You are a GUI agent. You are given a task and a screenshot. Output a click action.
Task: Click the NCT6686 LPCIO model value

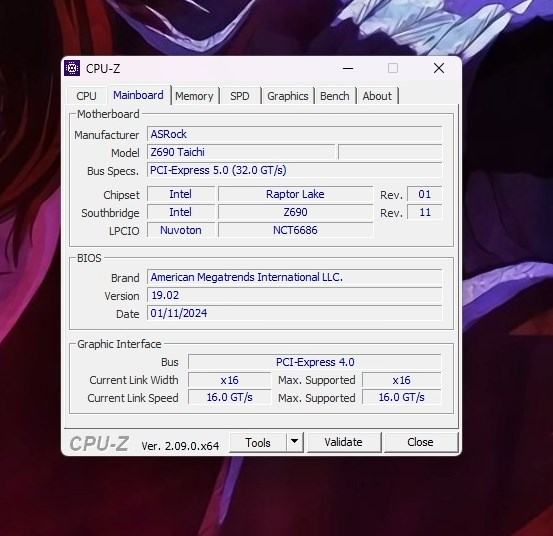click(x=296, y=230)
